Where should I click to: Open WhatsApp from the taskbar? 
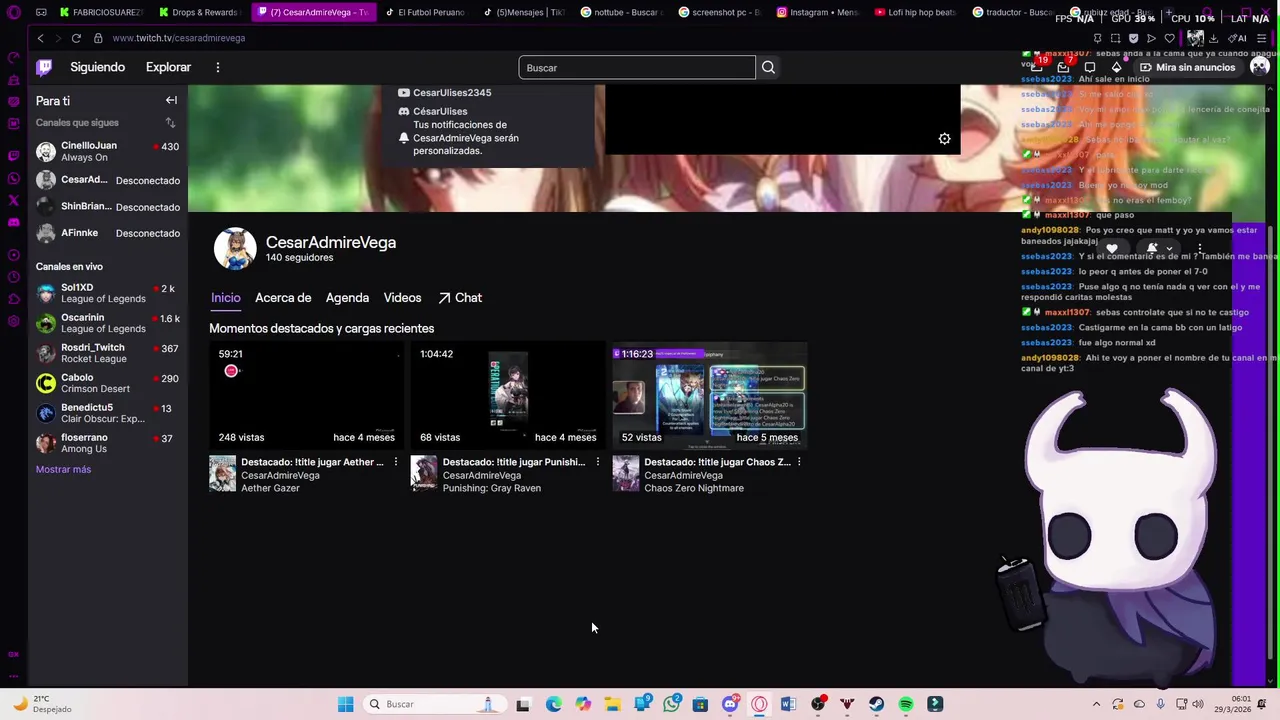click(x=671, y=704)
